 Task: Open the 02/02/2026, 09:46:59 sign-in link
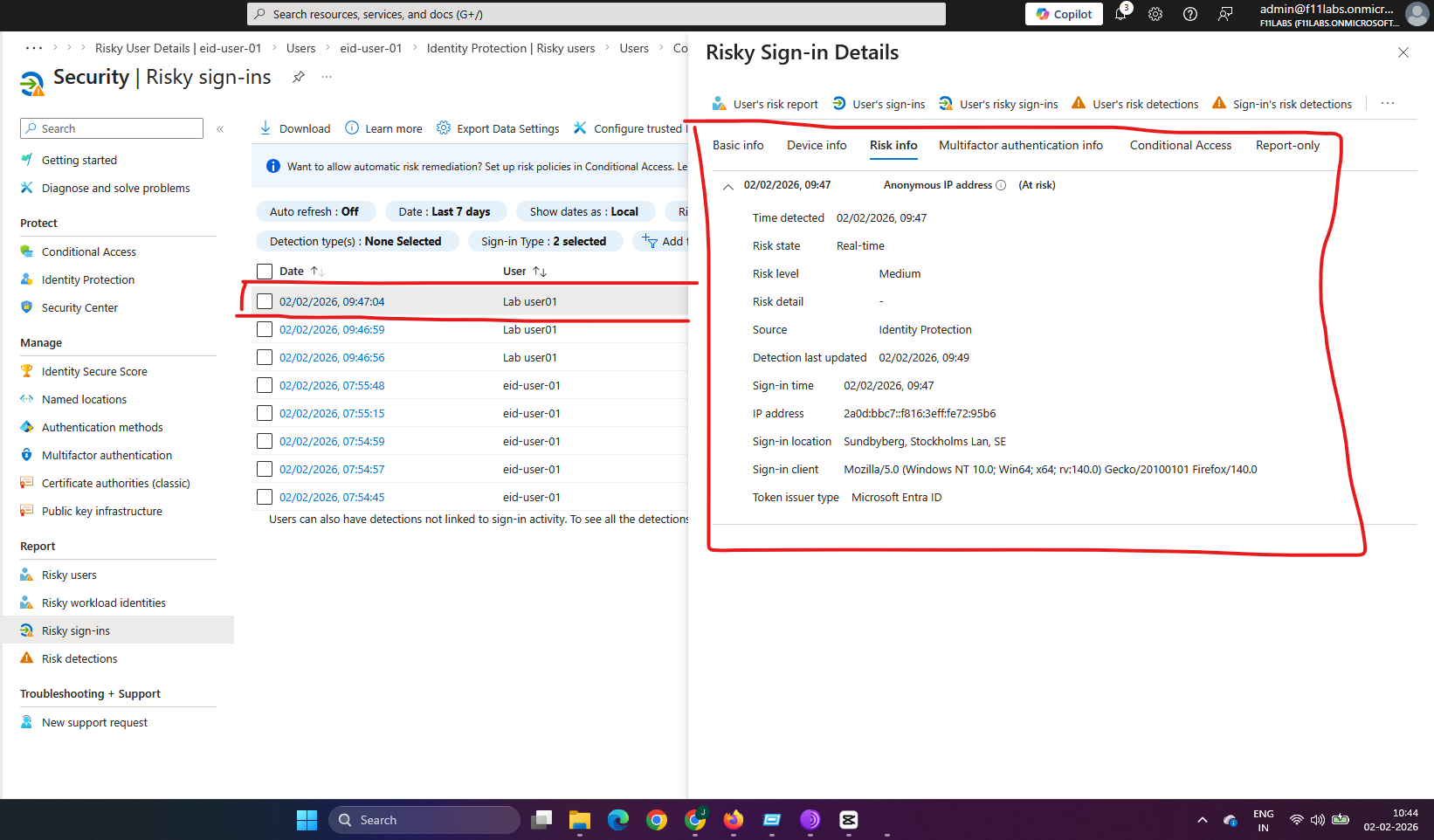(332, 329)
